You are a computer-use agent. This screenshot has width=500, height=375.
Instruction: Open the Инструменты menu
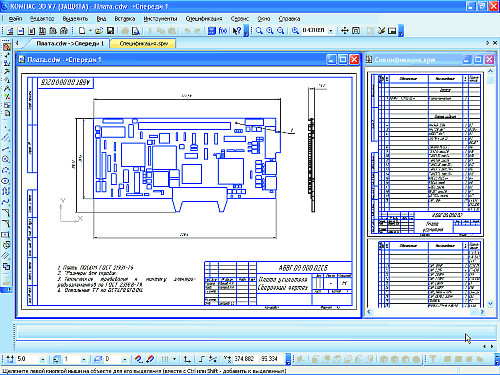pos(160,19)
